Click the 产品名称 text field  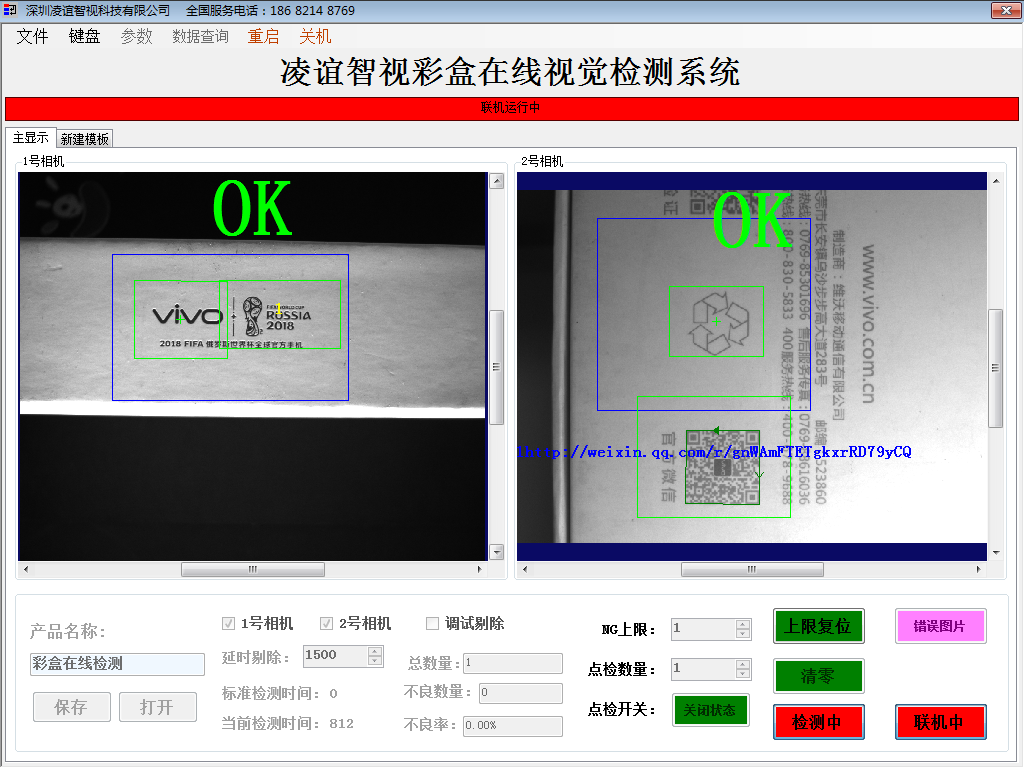click(x=117, y=664)
